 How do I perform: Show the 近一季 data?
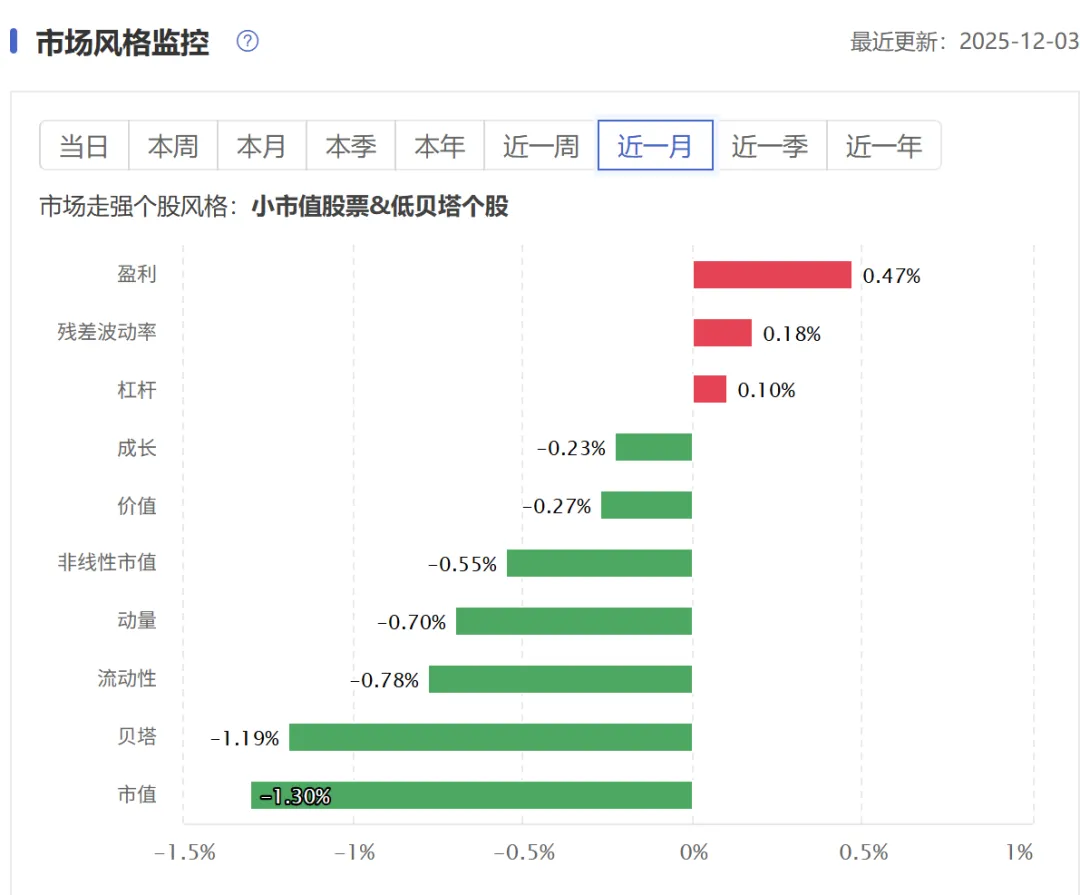click(x=769, y=145)
